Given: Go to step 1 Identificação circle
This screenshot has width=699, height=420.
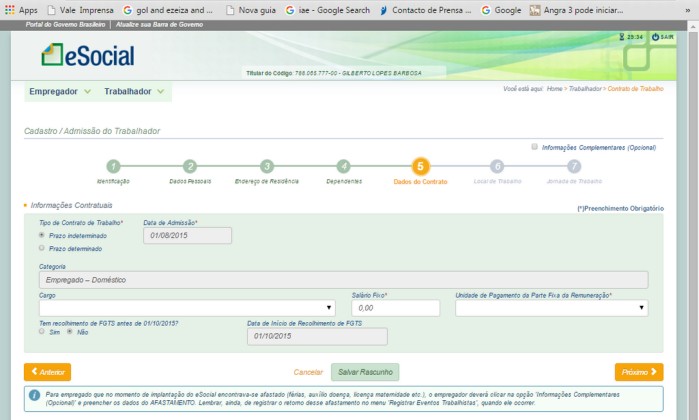Looking at the screenshot, I should click(x=113, y=167).
